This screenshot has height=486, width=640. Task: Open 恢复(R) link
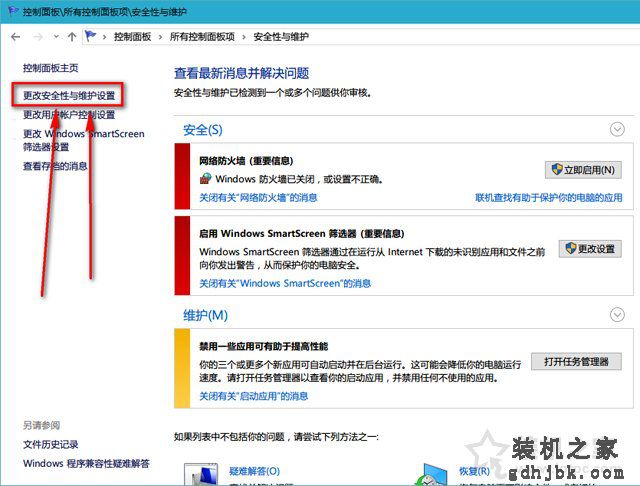[474, 471]
